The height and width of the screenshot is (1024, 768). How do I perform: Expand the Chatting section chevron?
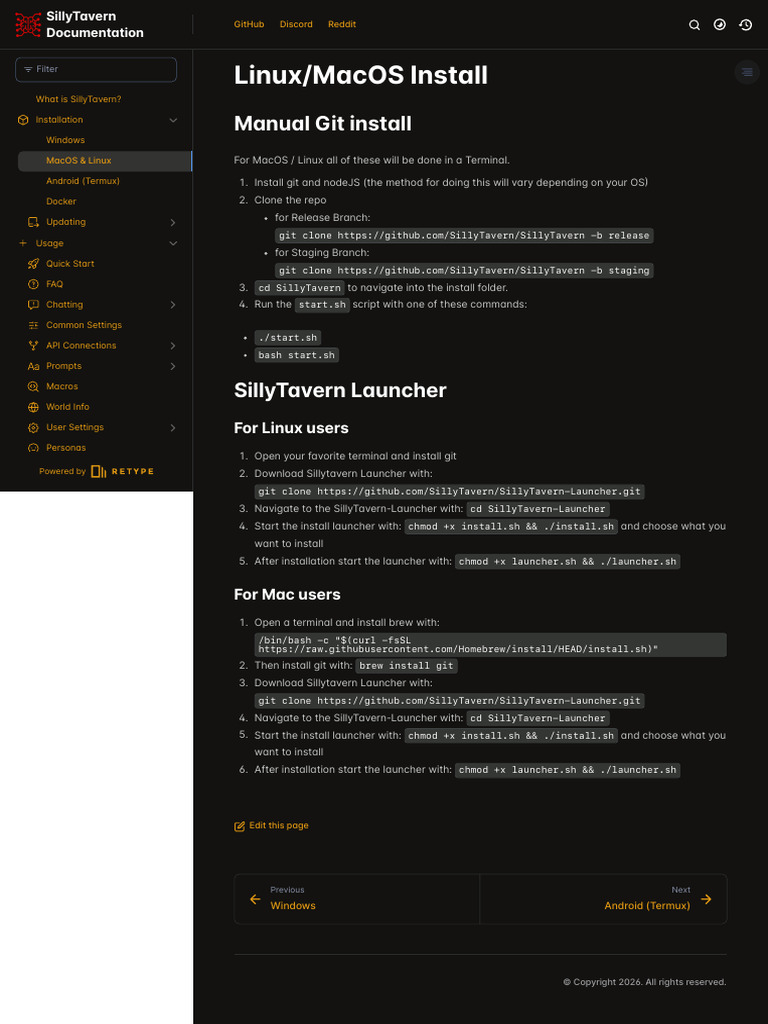(x=173, y=305)
